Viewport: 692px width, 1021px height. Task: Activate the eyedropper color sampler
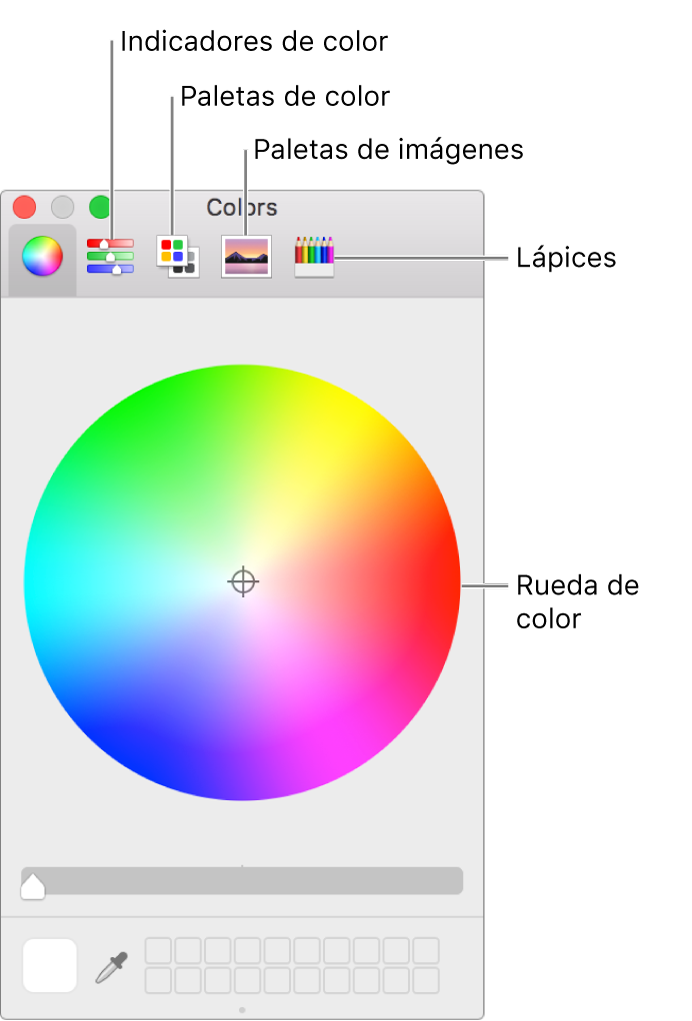click(x=111, y=966)
